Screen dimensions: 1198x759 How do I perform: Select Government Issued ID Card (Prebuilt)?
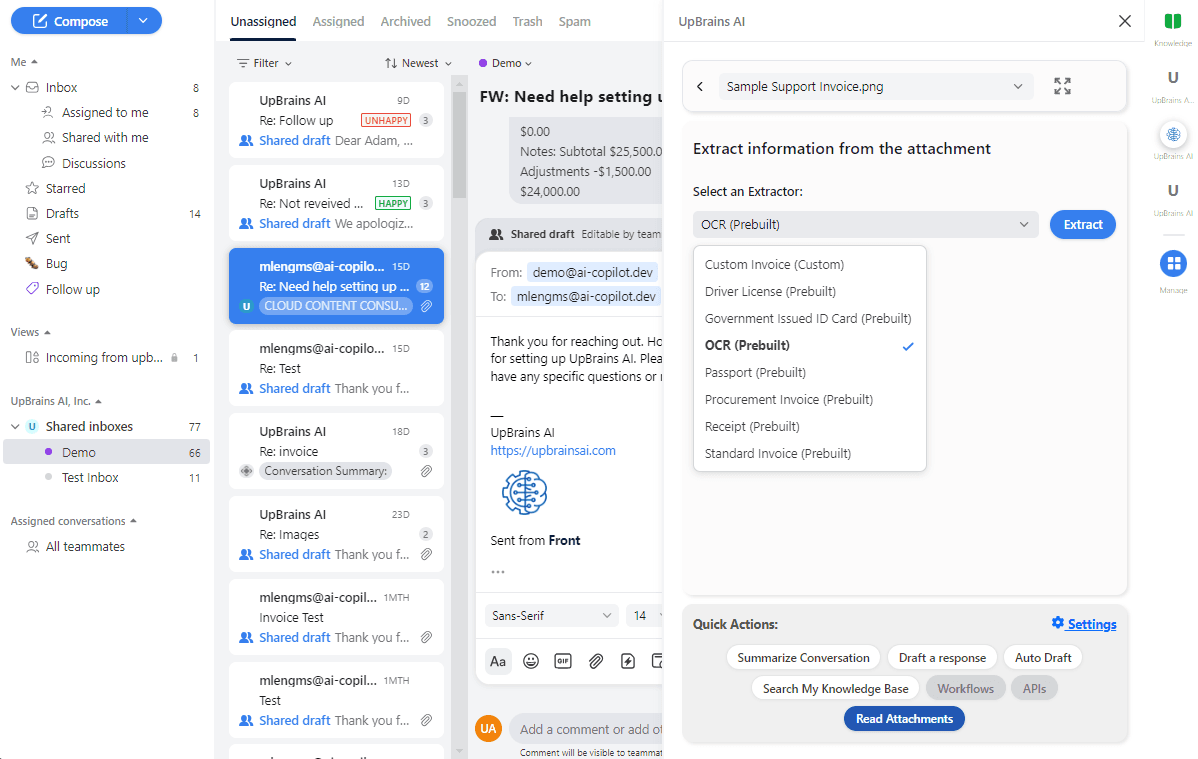810,318
